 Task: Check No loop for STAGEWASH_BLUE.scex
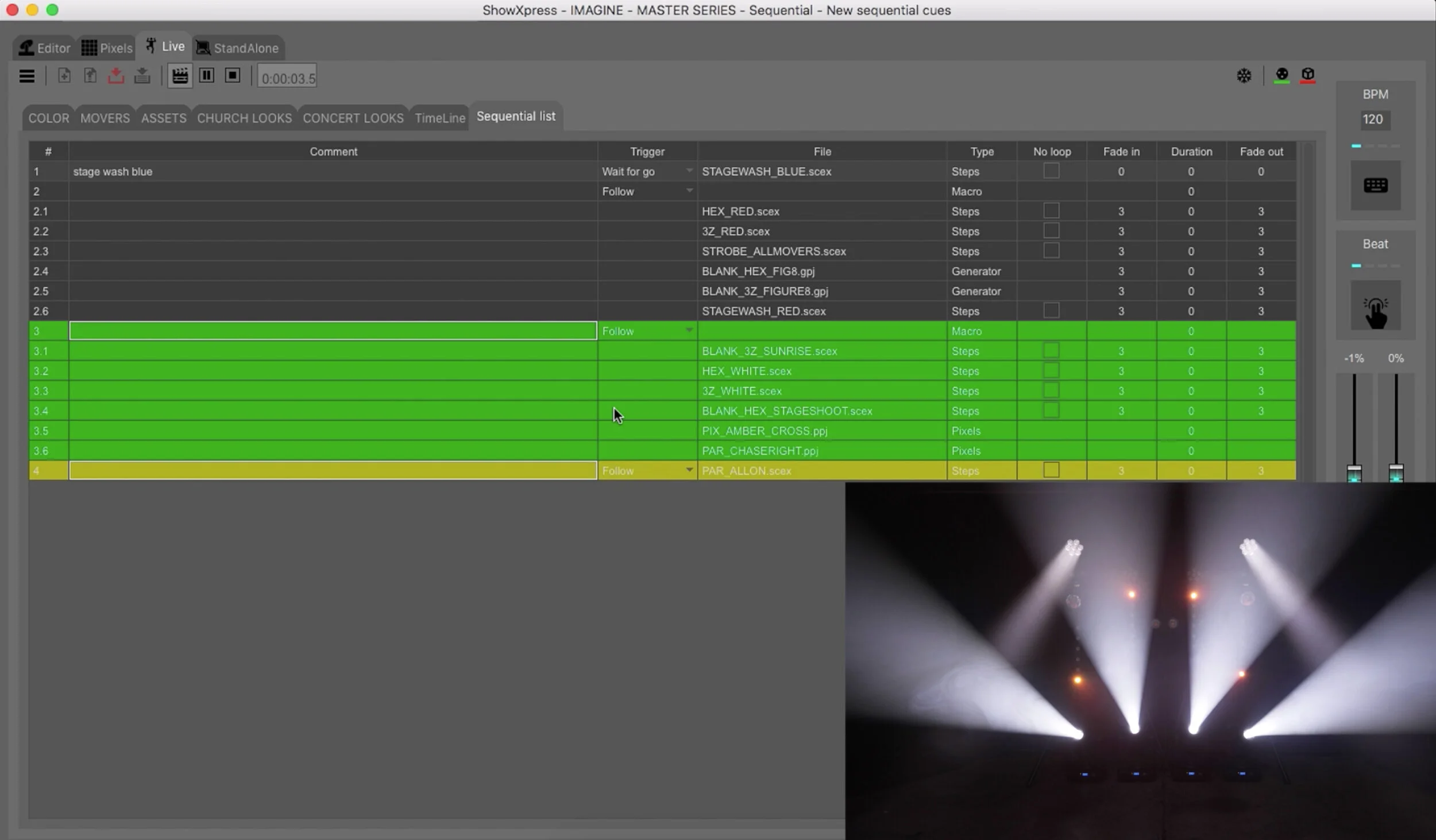(1051, 171)
